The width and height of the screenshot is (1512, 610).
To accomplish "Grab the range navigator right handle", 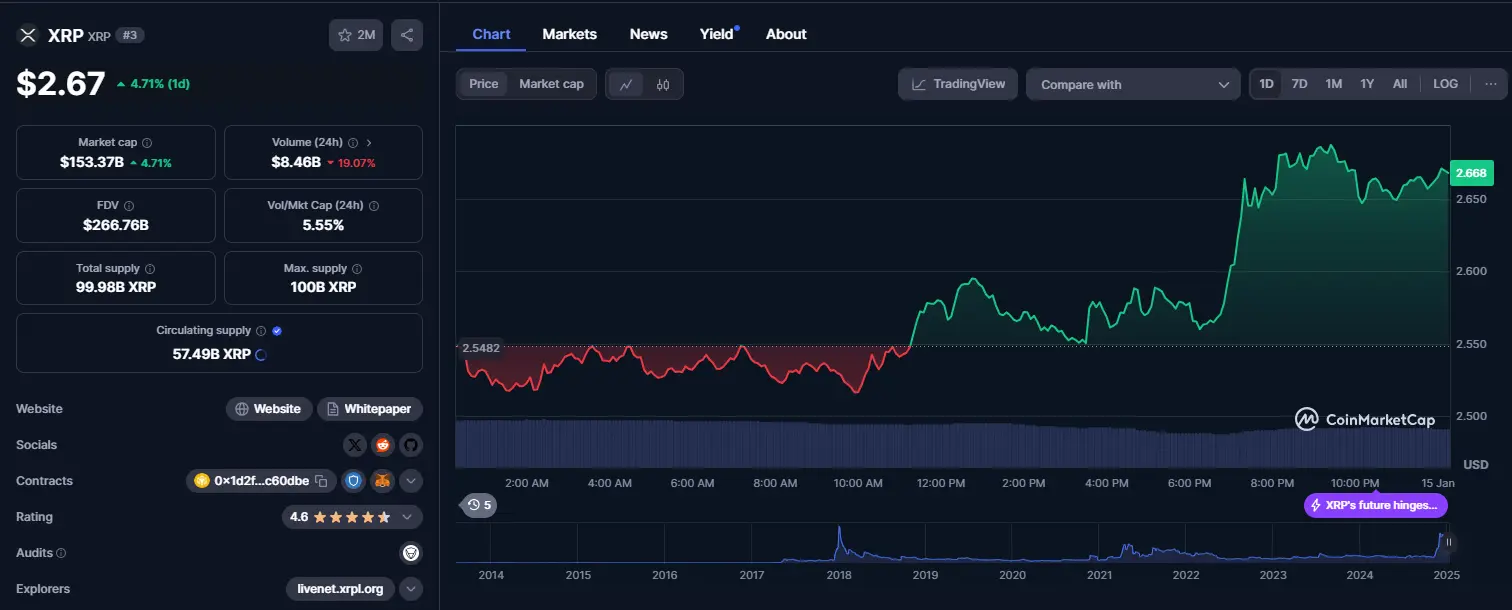I will point(1449,543).
